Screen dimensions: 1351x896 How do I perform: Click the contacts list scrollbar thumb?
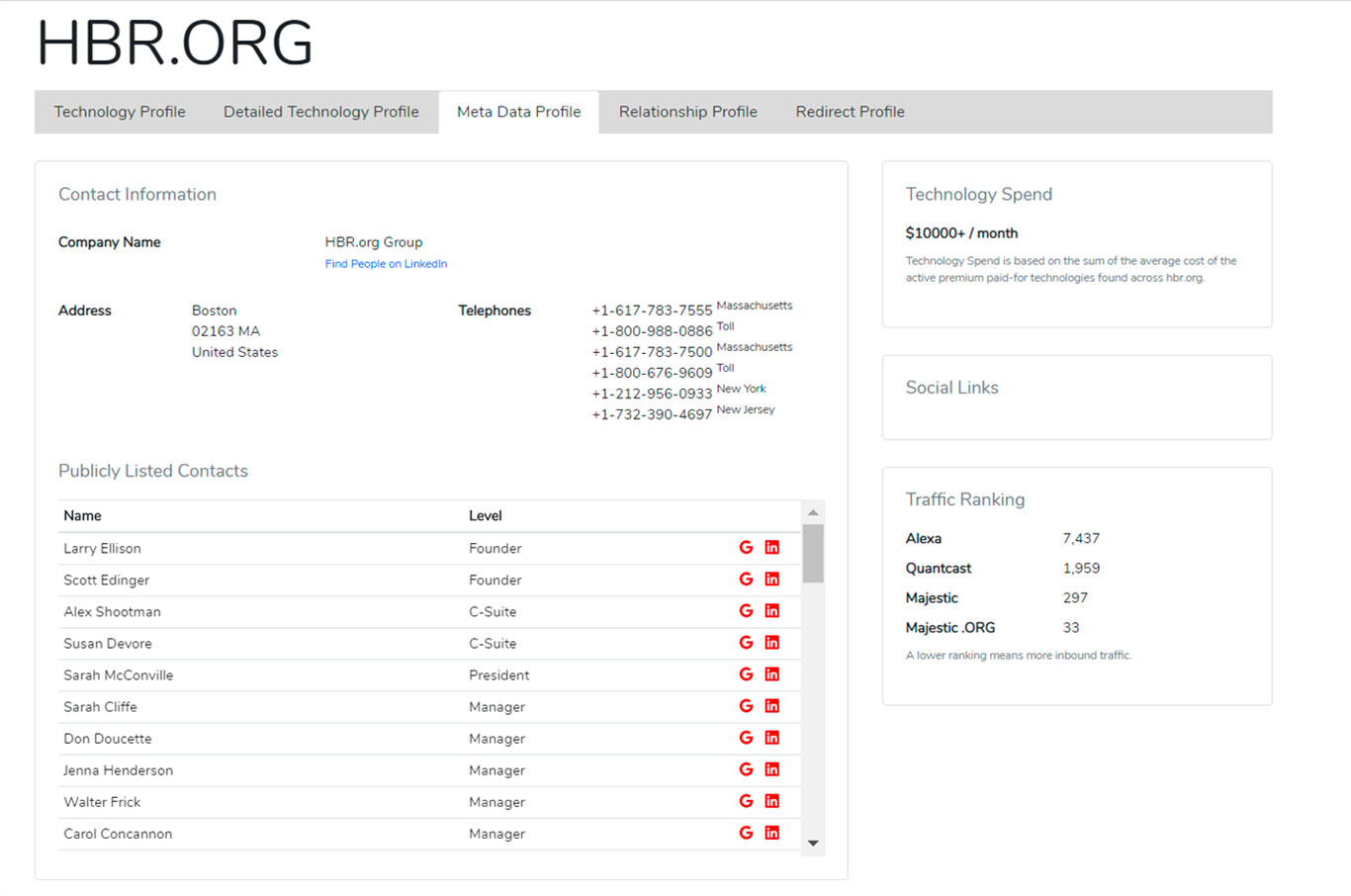coord(813,554)
